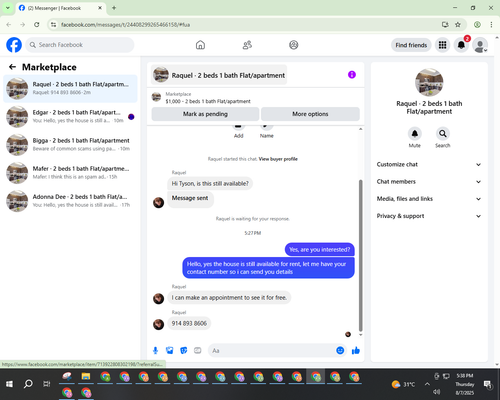This screenshot has width=500, height=400.
Task: Bookmark this page with the star icon
Action: tap(458, 25)
